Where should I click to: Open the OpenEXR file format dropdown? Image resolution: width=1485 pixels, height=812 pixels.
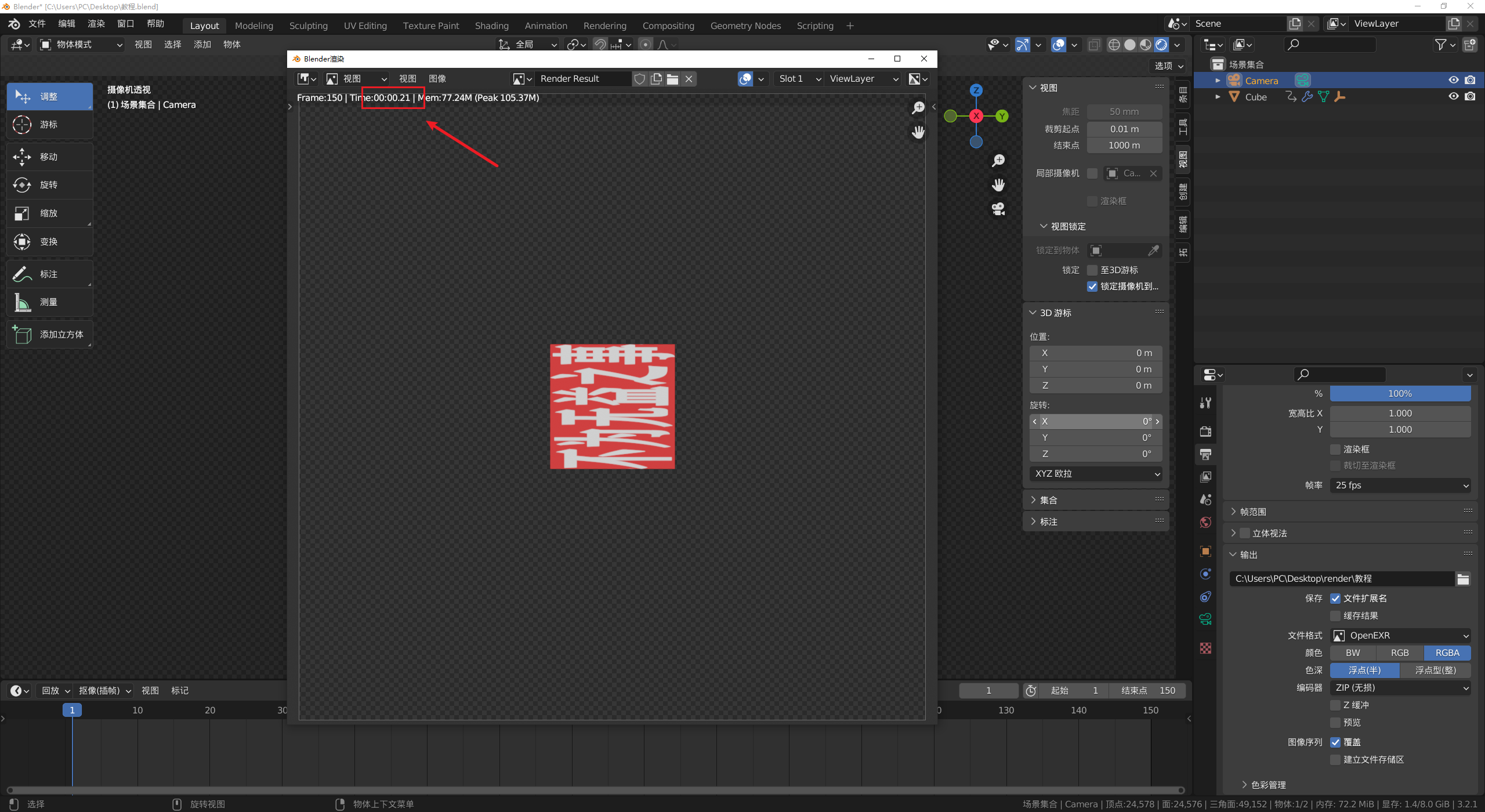1400,636
